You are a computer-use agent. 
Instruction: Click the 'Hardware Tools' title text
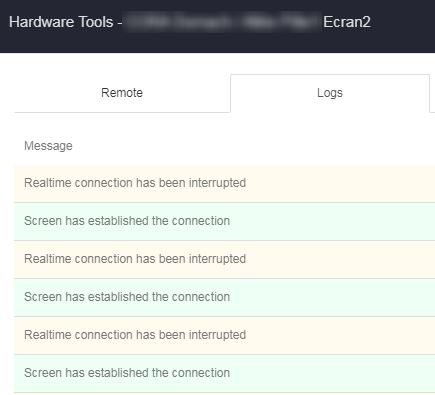point(61,22)
